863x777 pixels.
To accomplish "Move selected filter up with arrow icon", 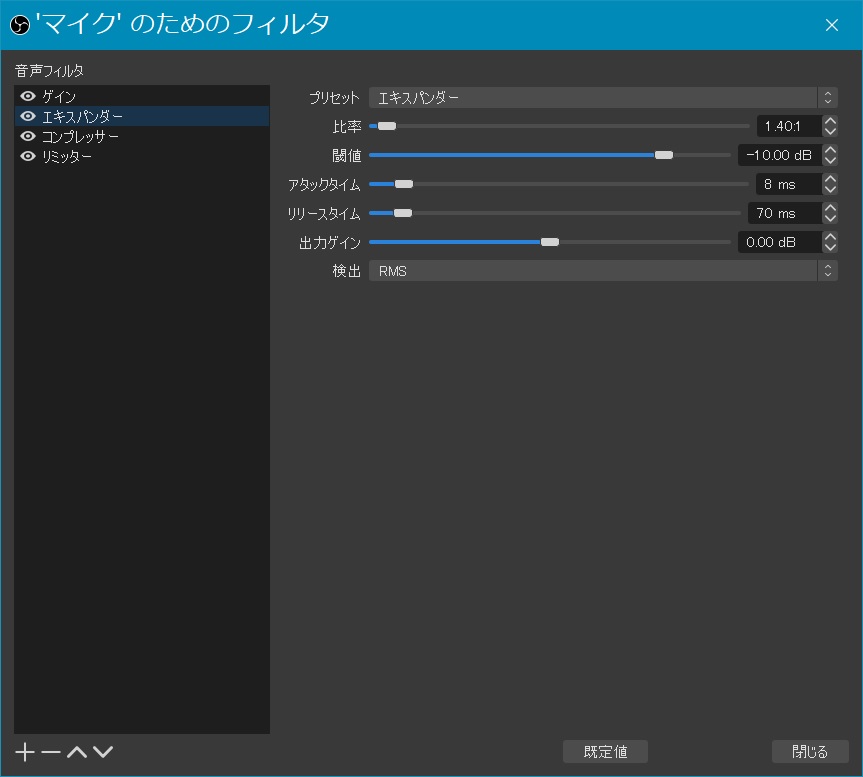I will pyautogui.click(x=77, y=752).
